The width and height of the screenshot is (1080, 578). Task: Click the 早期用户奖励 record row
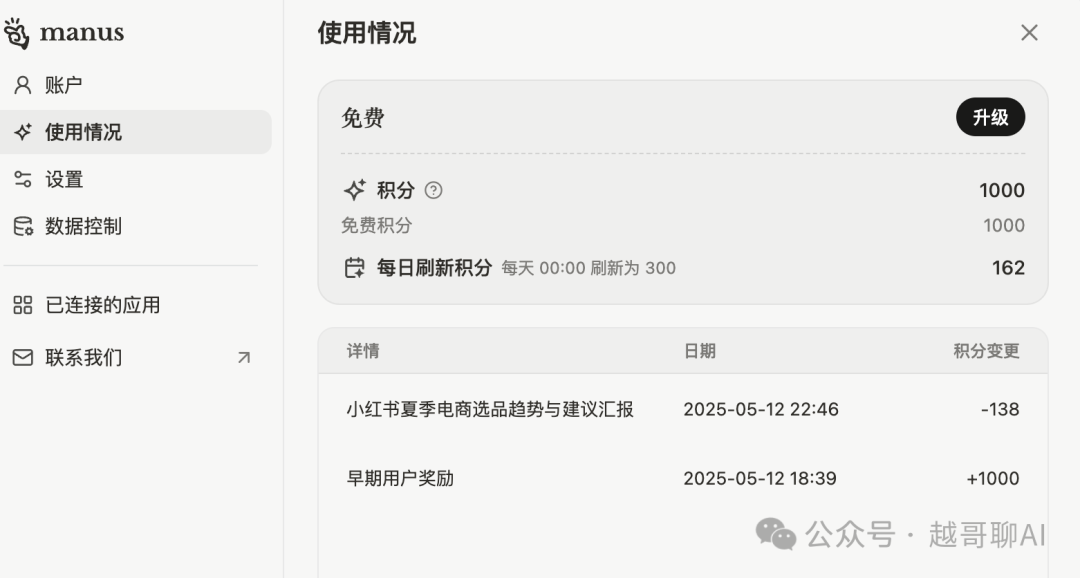(683, 478)
